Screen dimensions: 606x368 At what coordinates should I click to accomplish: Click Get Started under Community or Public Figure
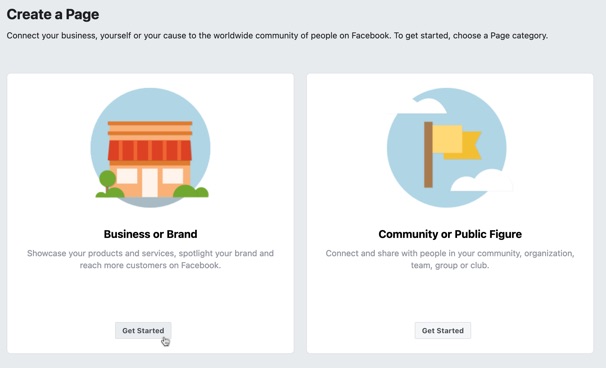[443, 331]
